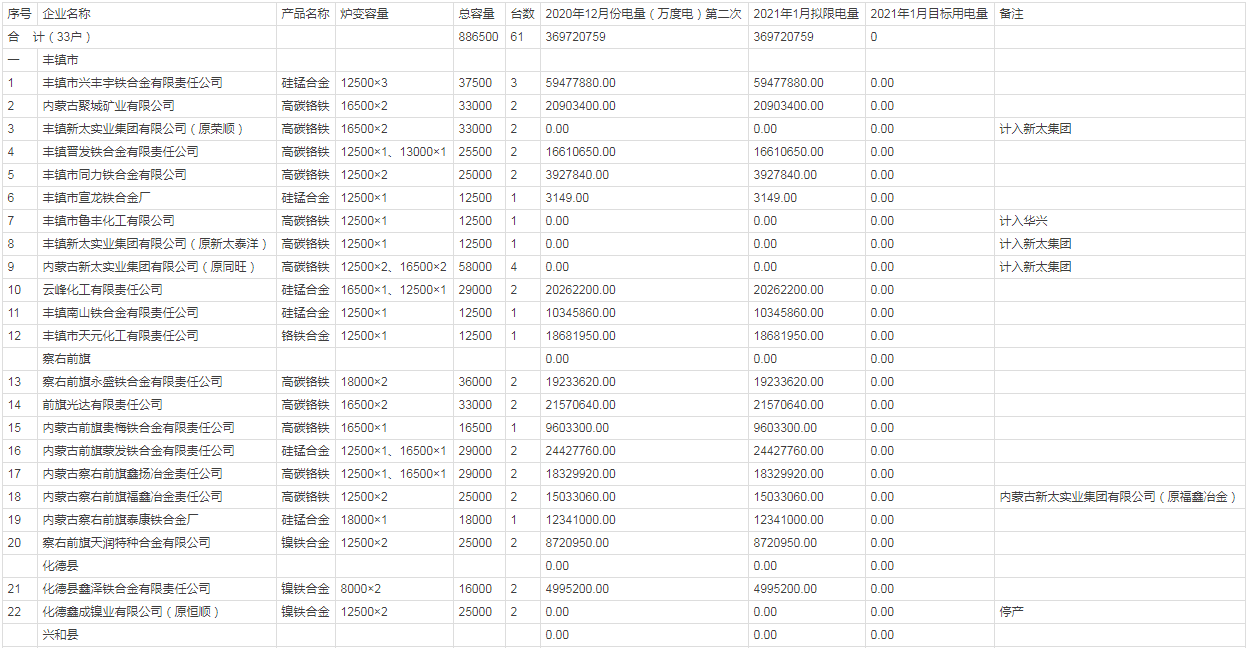1248x648 pixels.
Task: Select 369720759 in the 2021年1月拟限电量 column
Action: (783, 37)
